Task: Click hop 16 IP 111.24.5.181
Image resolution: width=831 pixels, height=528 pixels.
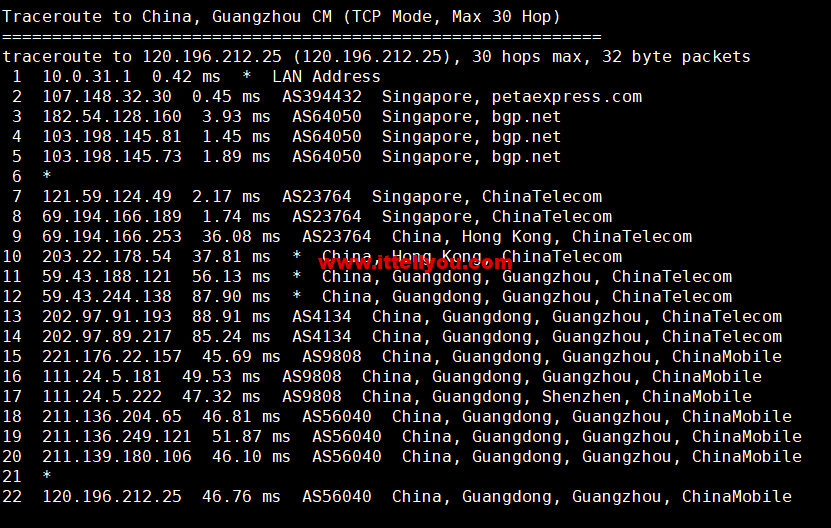Action: (x=102, y=376)
